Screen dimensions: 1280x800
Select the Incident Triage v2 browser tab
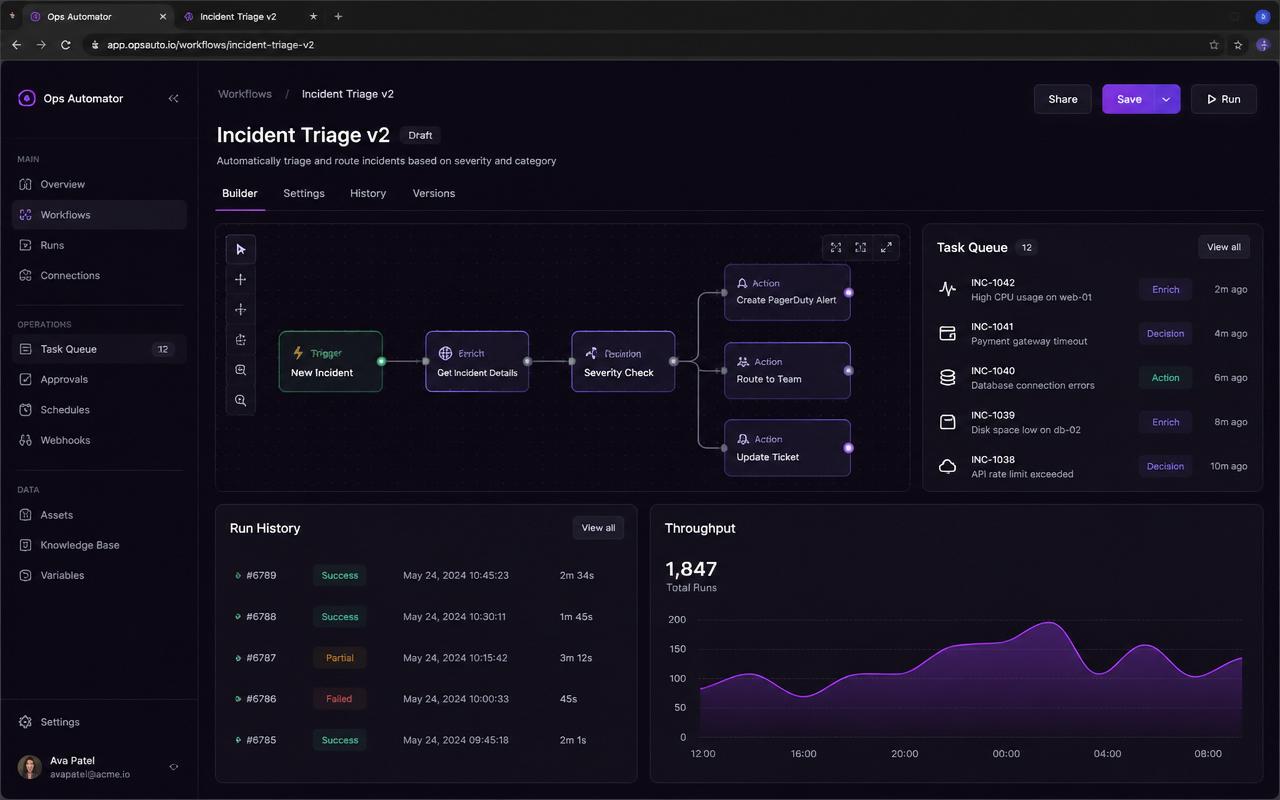click(x=249, y=16)
